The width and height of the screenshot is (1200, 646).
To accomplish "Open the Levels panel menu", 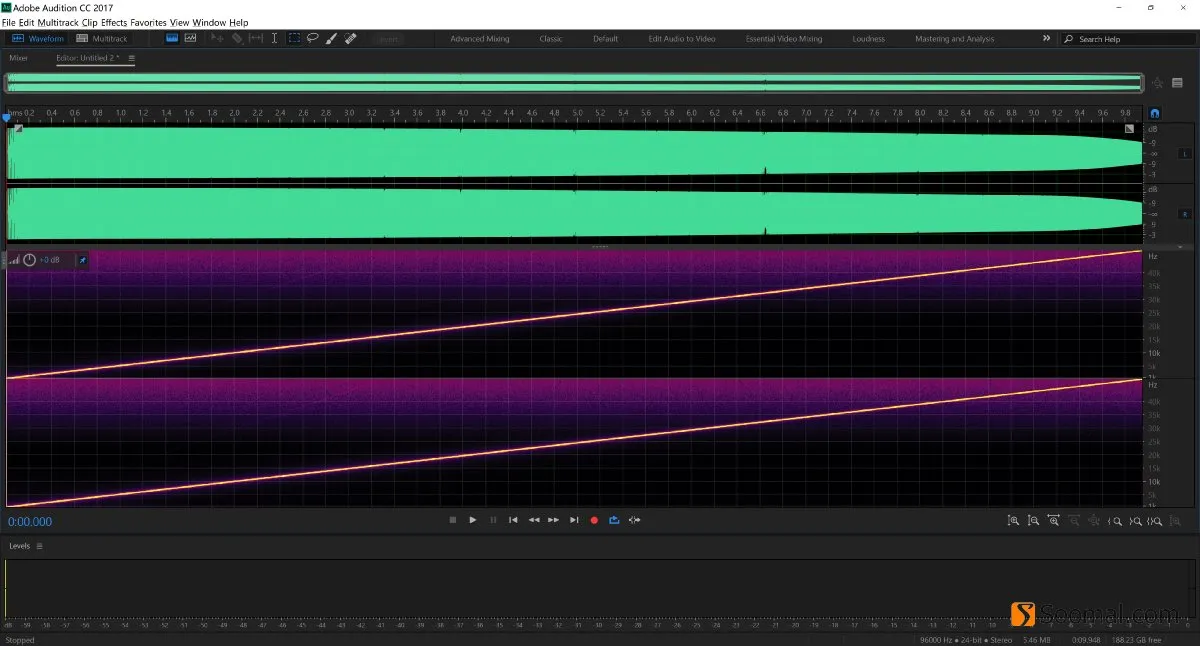I will coord(40,546).
